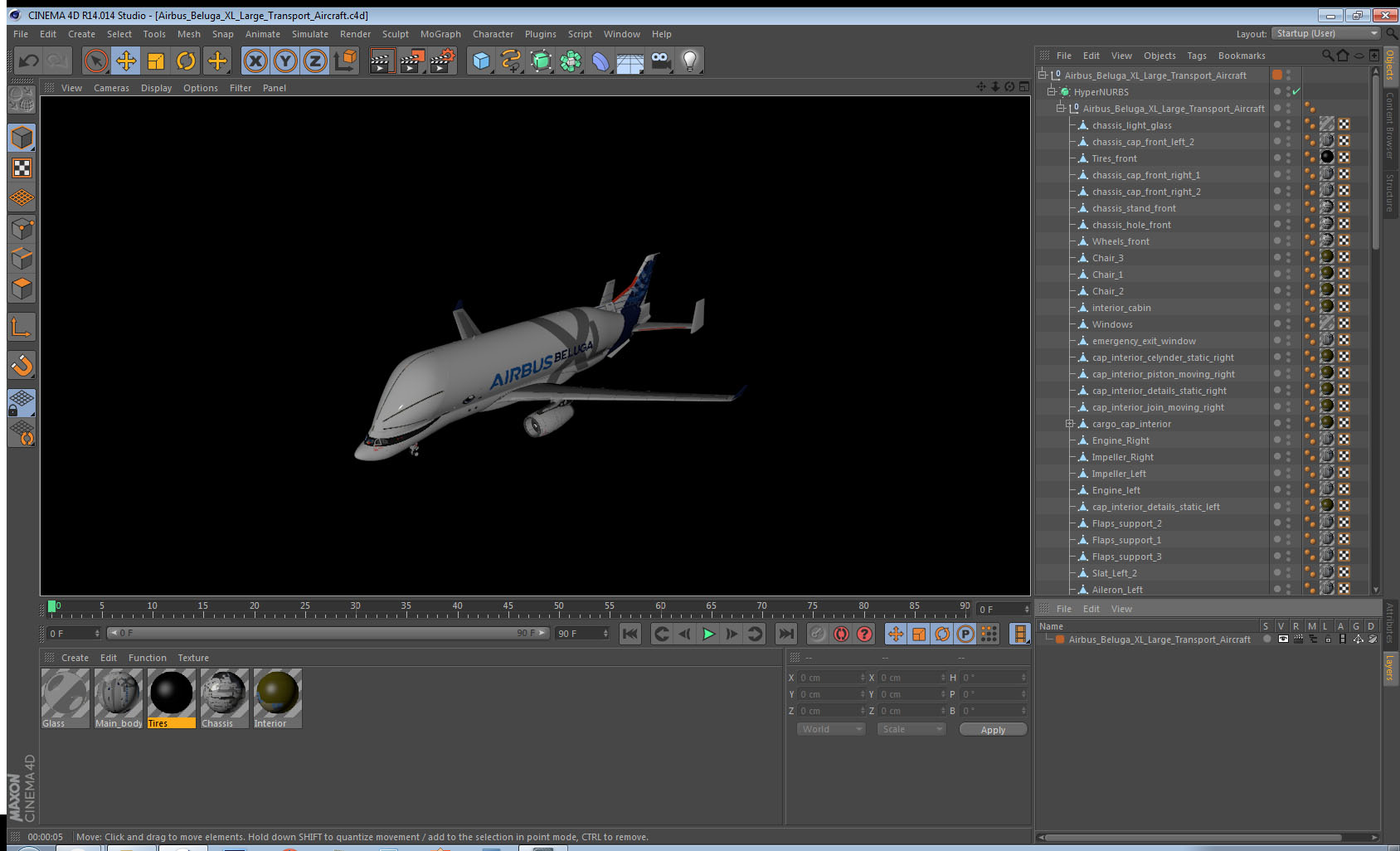This screenshot has height=851, width=1400.
Task: Open the Render Settings dialog
Action: pyautogui.click(x=442, y=61)
